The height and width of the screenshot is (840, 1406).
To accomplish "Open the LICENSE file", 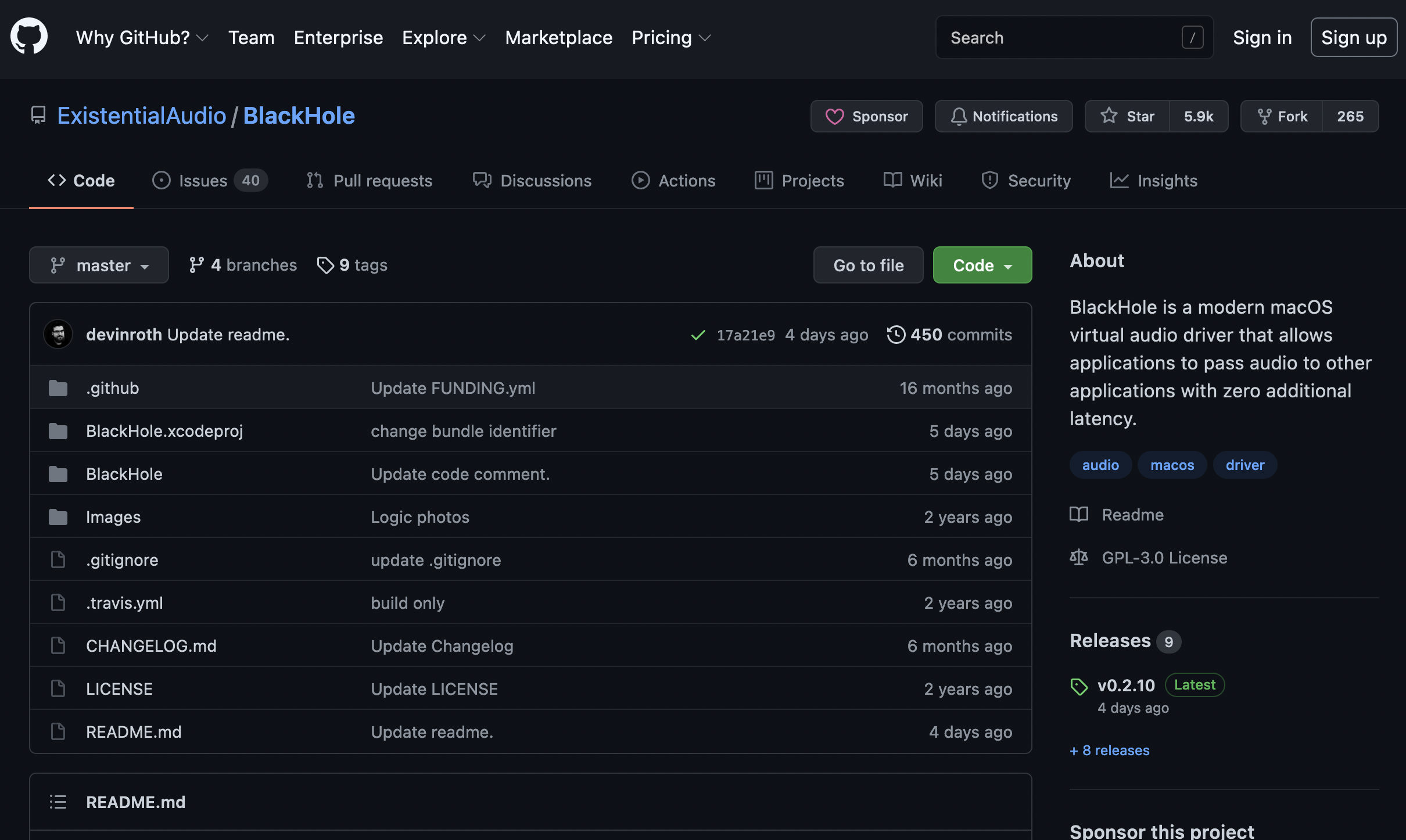I will click(x=119, y=689).
